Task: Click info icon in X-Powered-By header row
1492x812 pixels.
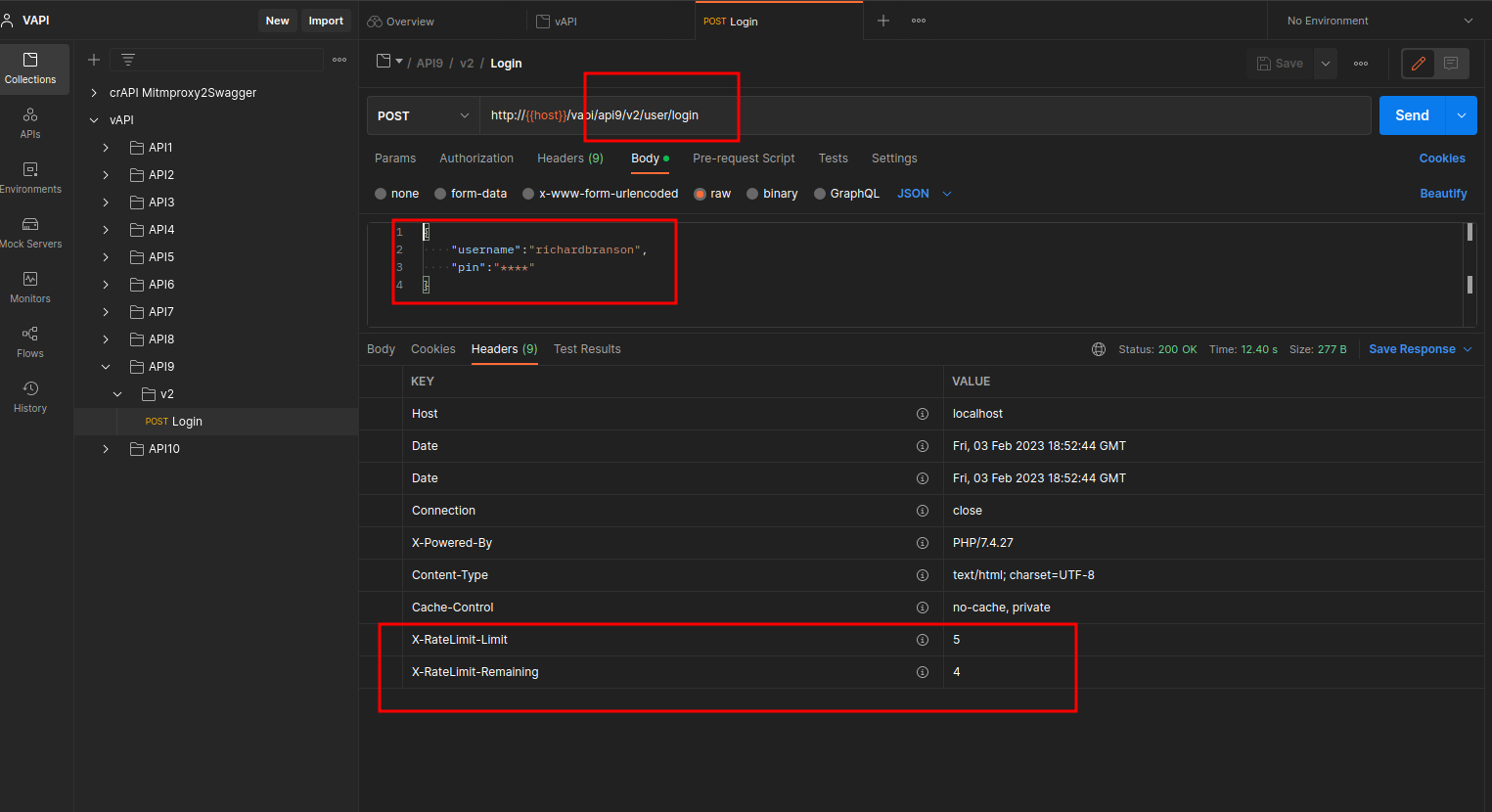Action: pos(922,543)
